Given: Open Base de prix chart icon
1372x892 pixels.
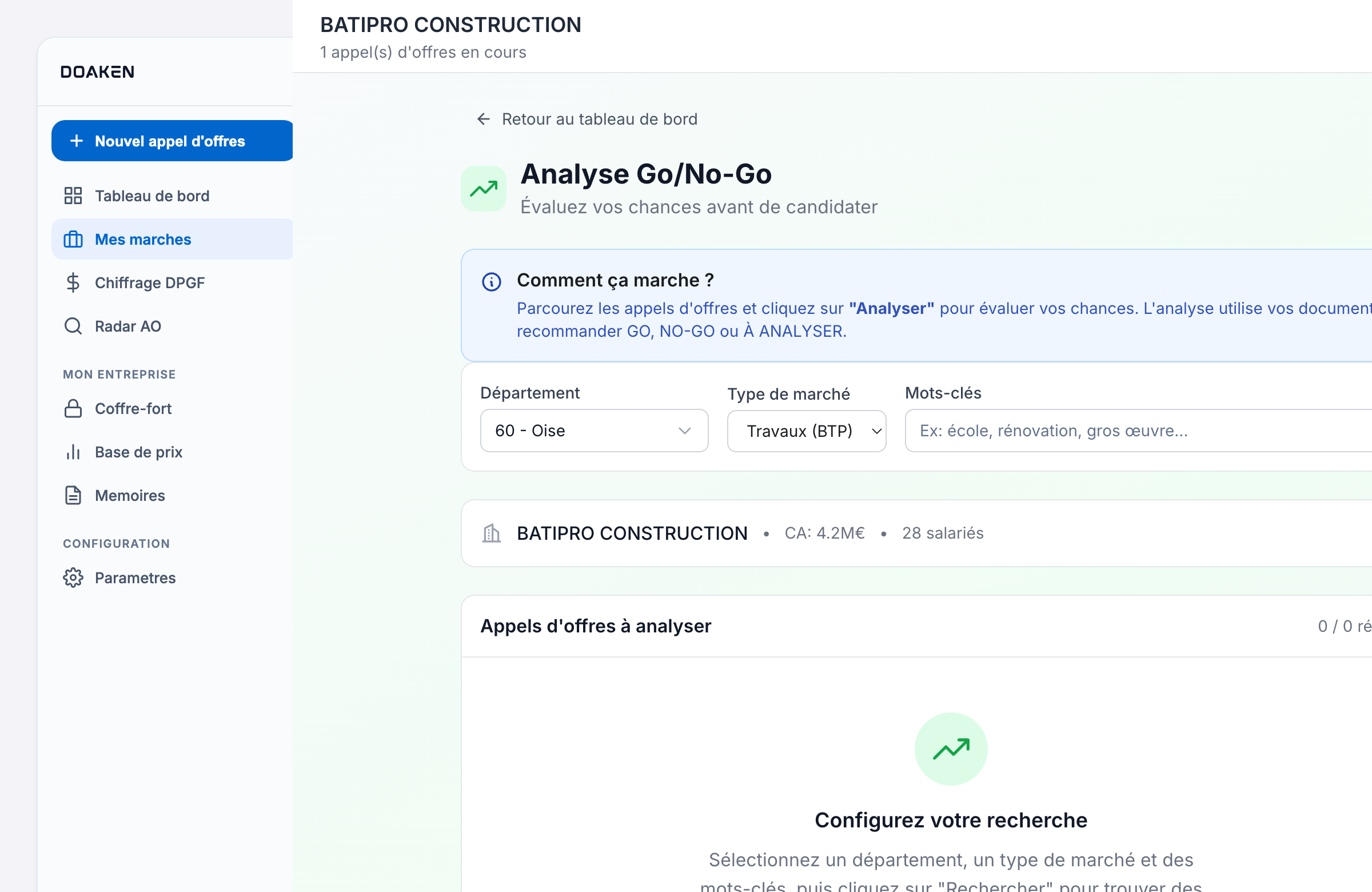Looking at the screenshot, I should pos(73,452).
